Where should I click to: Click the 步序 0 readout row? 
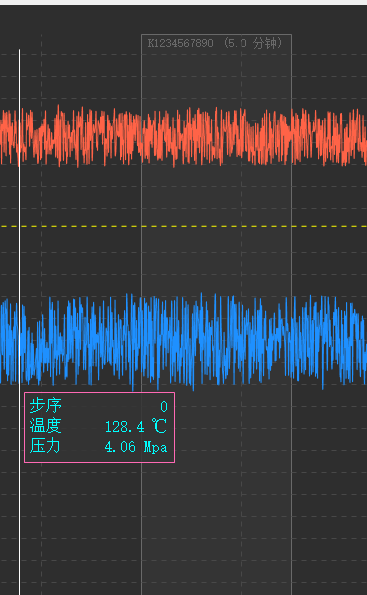pos(98,406)
